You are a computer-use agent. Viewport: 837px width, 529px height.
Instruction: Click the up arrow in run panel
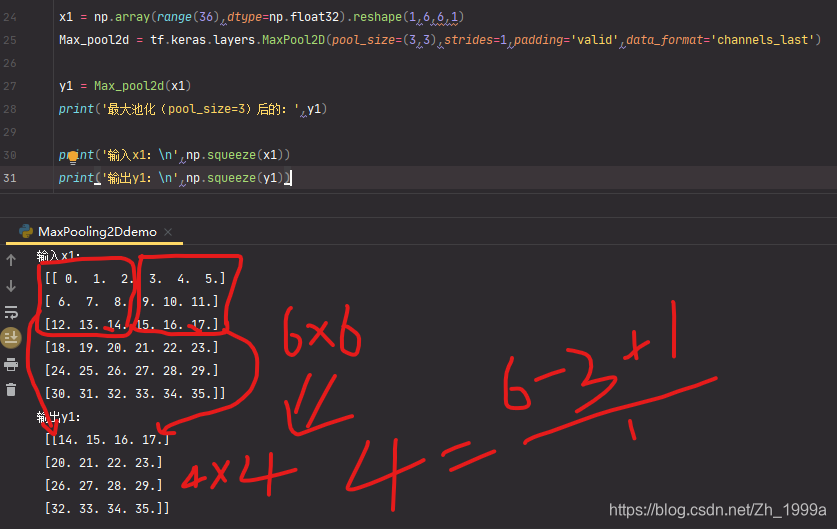pyautogui.click(x=11, y=260)
